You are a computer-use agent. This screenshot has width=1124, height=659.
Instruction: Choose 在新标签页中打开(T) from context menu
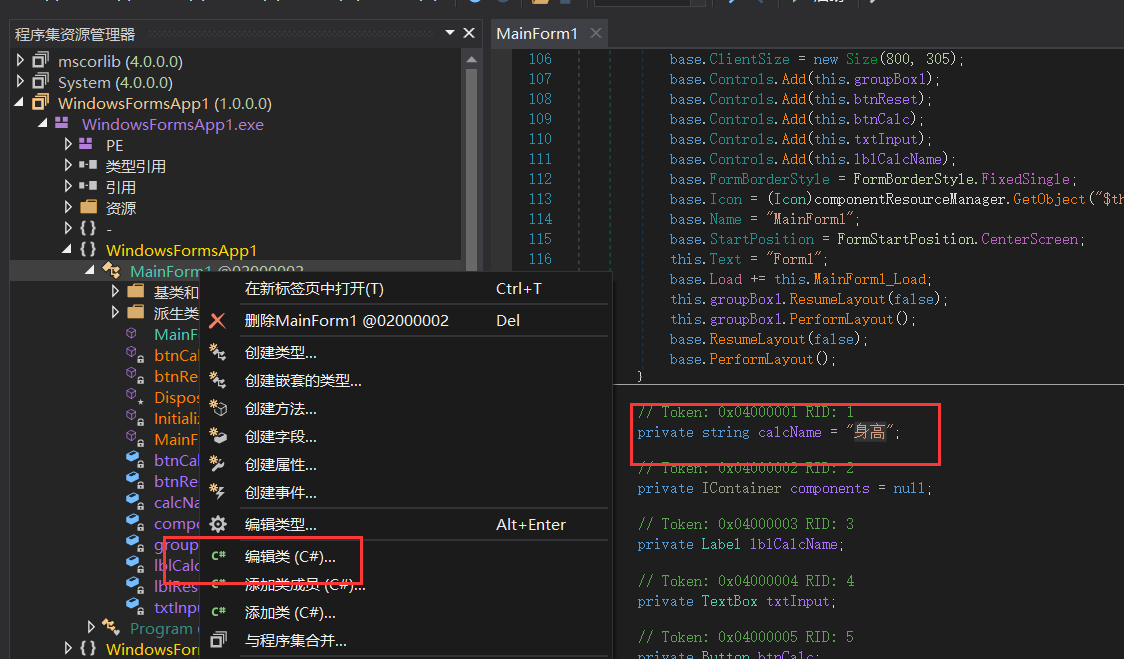point(314,289)
